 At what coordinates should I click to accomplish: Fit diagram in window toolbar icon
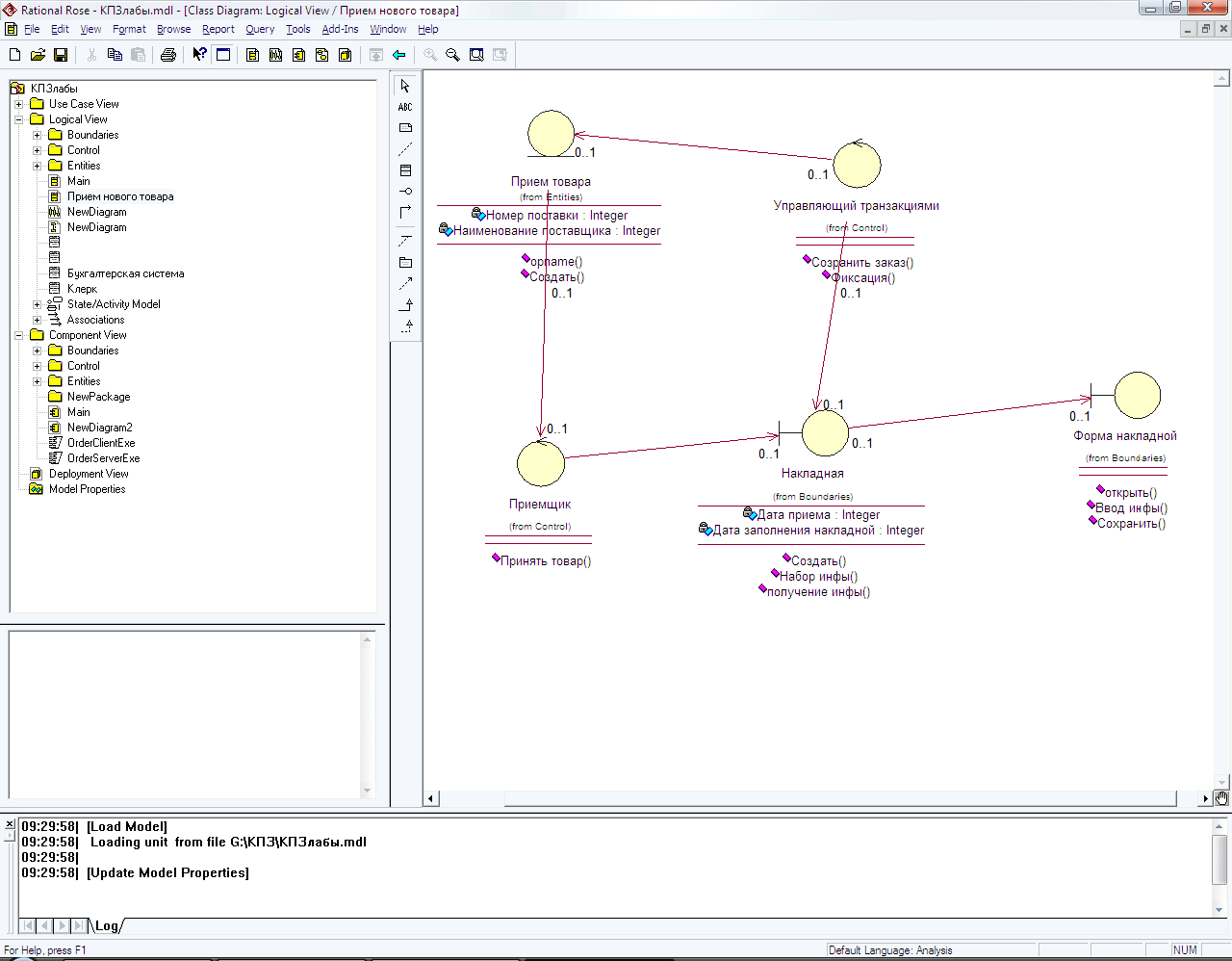pos(476,55)
